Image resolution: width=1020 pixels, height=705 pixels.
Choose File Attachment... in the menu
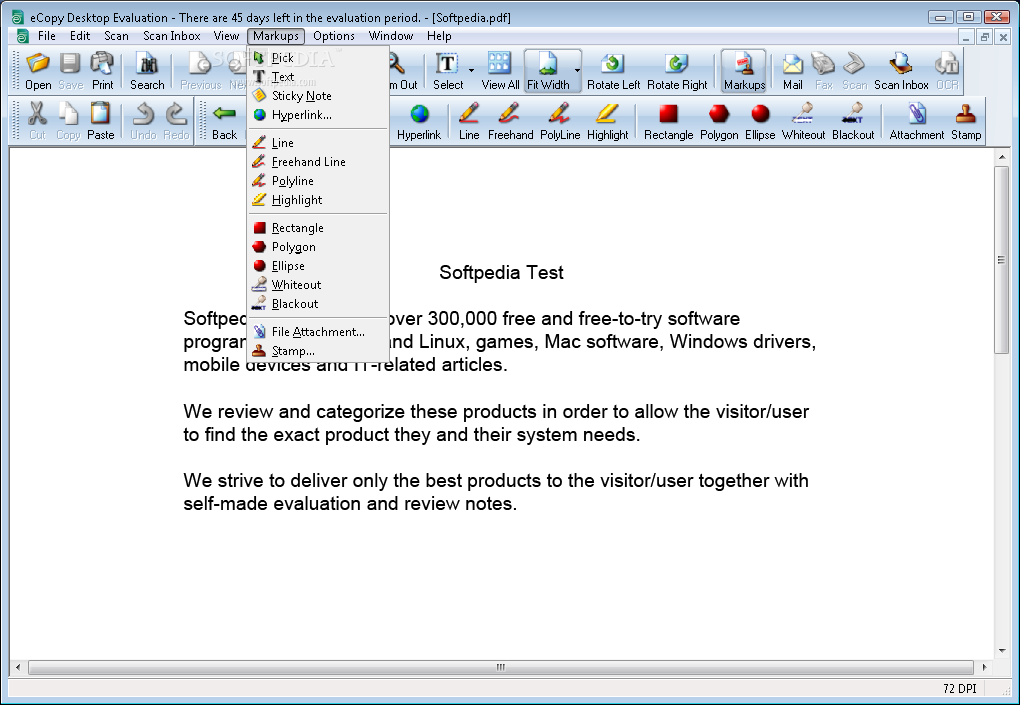tap(318, 332)
